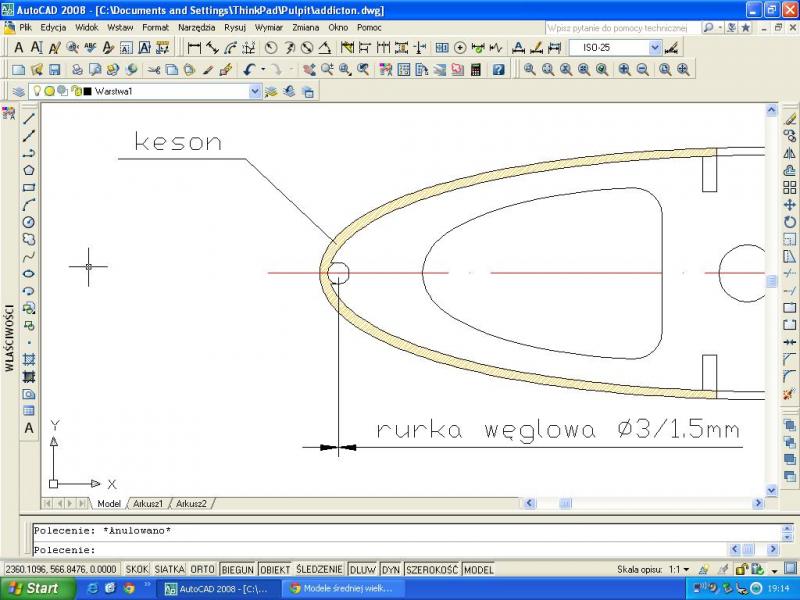Expand the Warstwa1 layer dropdown
The height and width of the screenshot is (600, 800).
click(255, 91)
